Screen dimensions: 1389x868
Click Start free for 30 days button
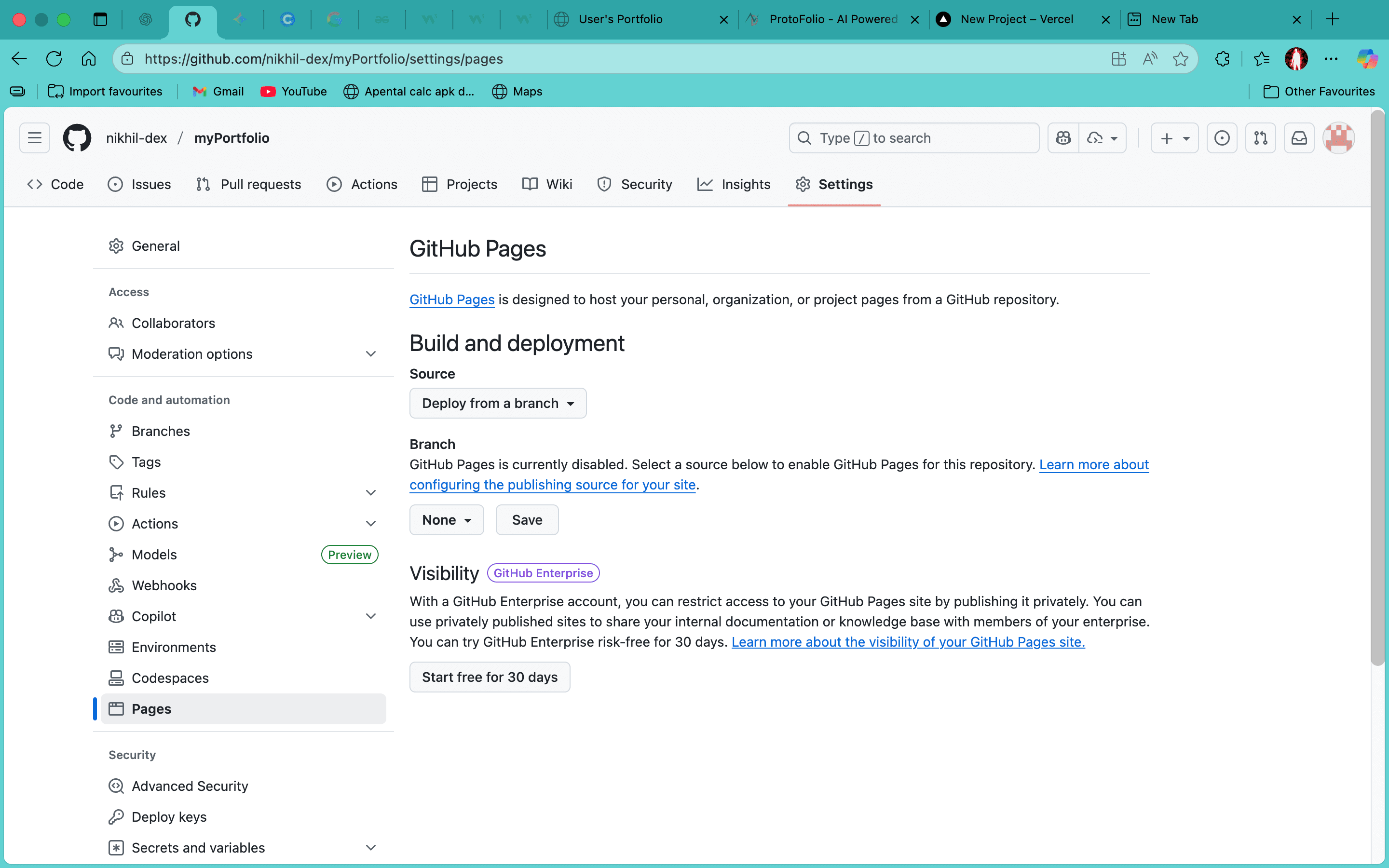[x=490, y=677]
